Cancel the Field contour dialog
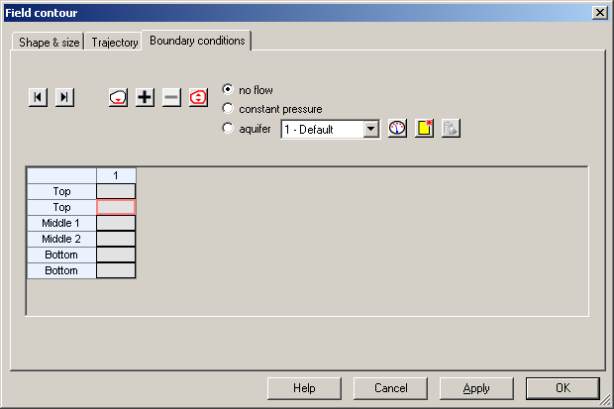This screenshot has height=409, width=614. (391, 388)
